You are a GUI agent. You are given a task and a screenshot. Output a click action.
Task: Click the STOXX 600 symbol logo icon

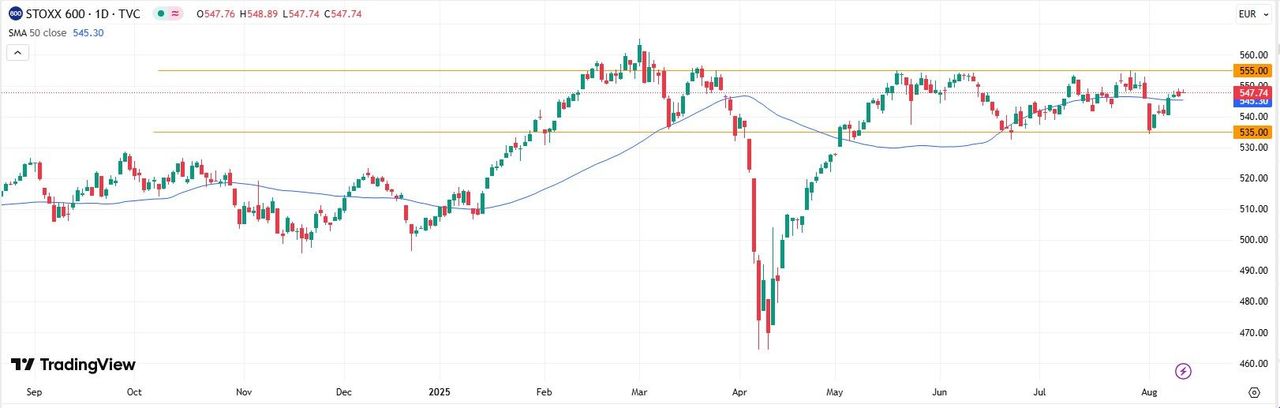tap(14, 13)
